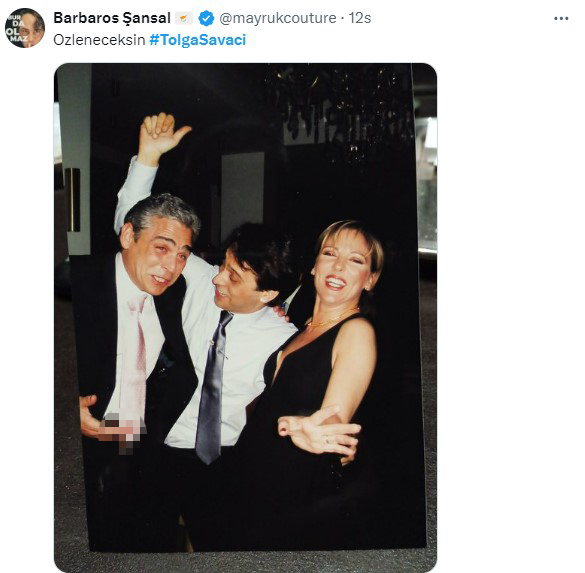Click the flag emoji beside the name
Viewport: 585px width, 573px height.
click(184, 18)
